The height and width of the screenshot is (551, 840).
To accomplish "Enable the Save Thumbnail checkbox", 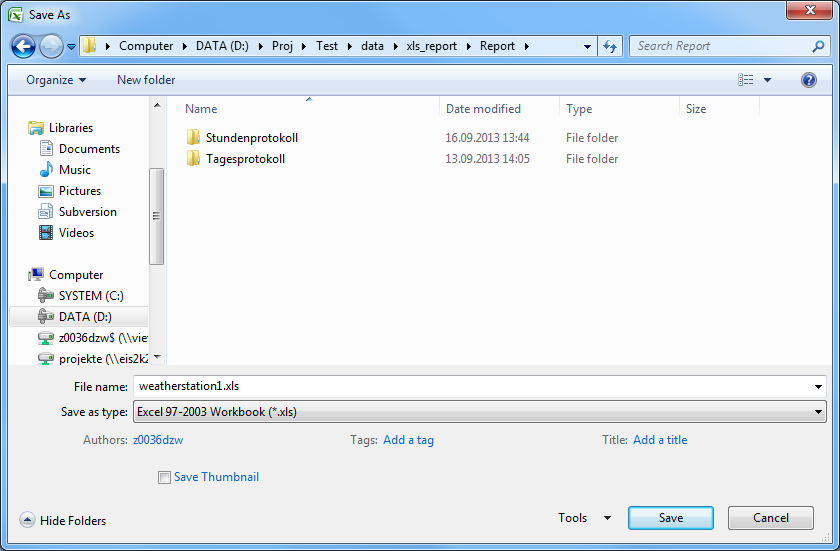I will point(164,477).
